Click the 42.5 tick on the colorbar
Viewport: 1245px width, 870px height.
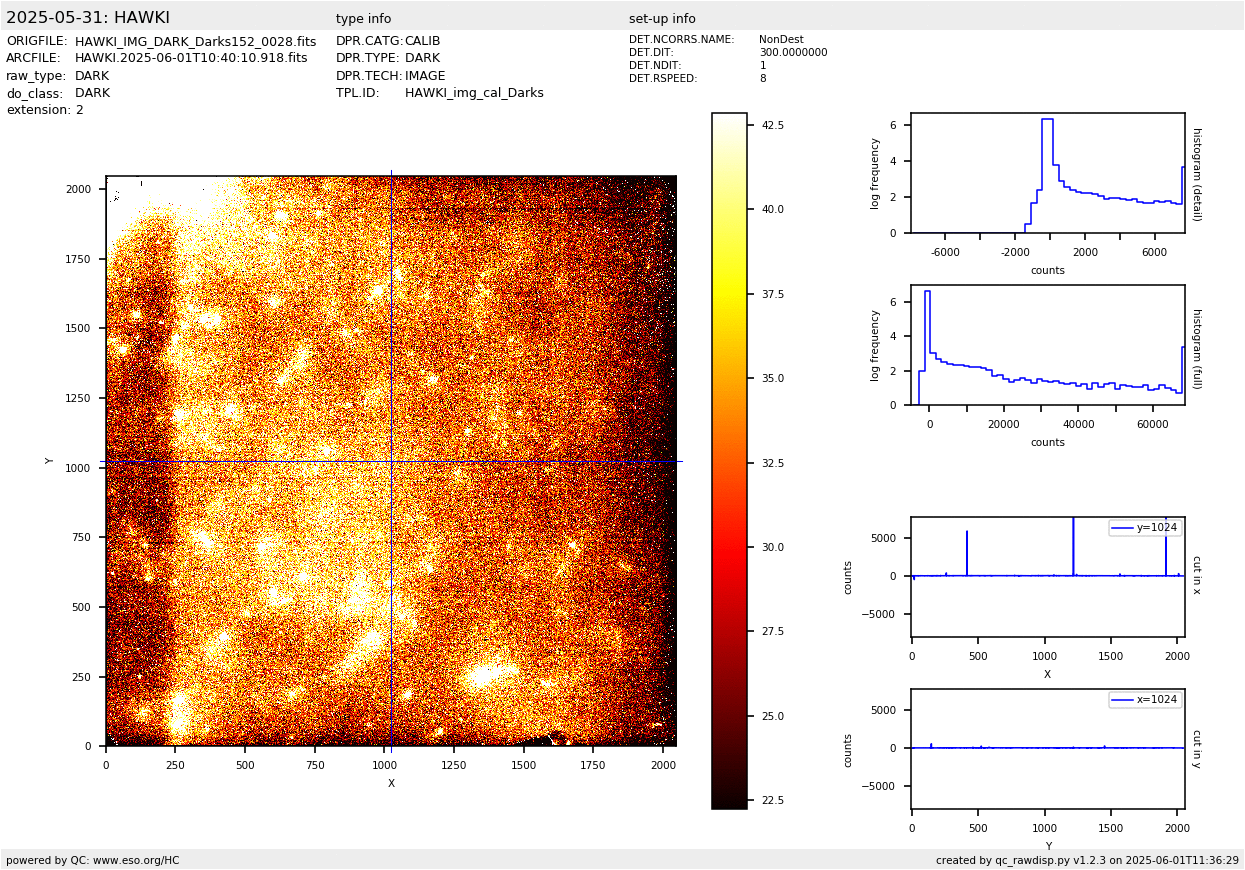click(x=773, y=126)
